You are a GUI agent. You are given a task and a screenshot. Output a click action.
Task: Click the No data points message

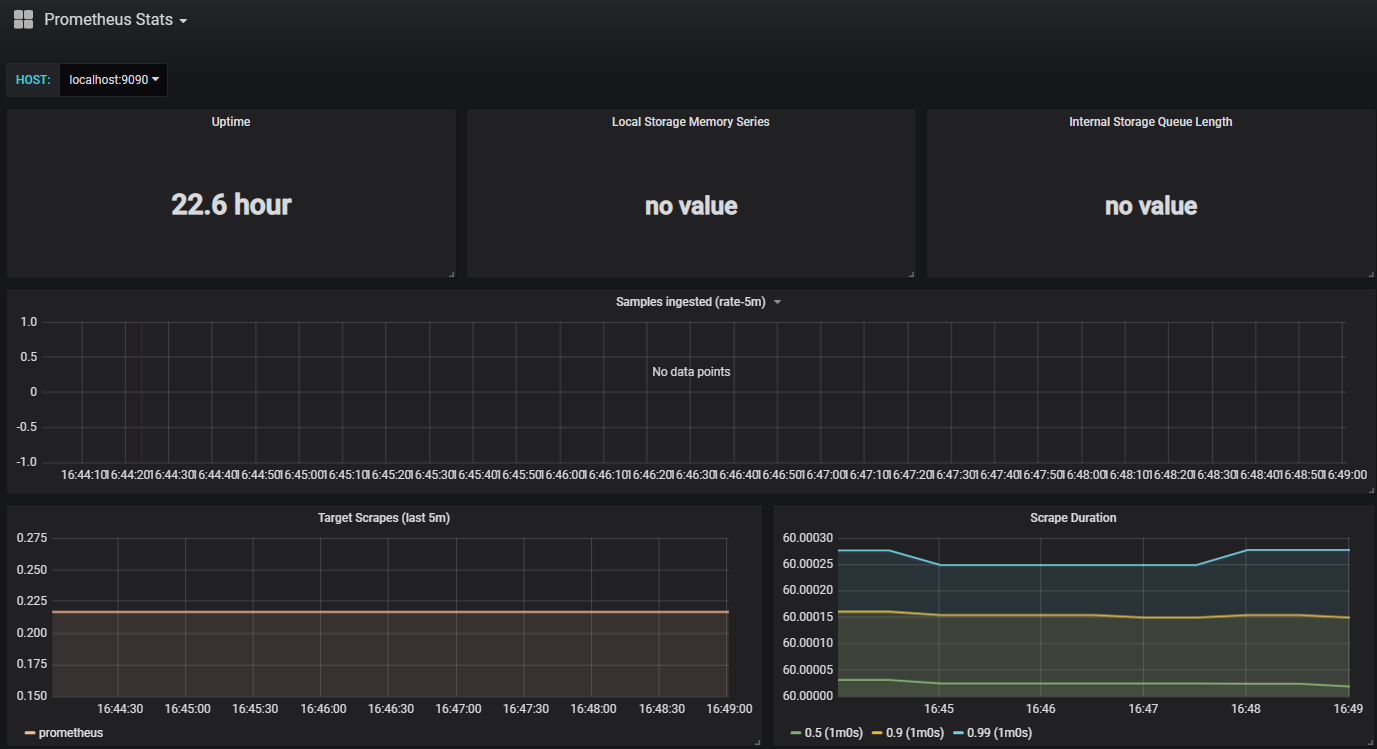pos(691,372)
